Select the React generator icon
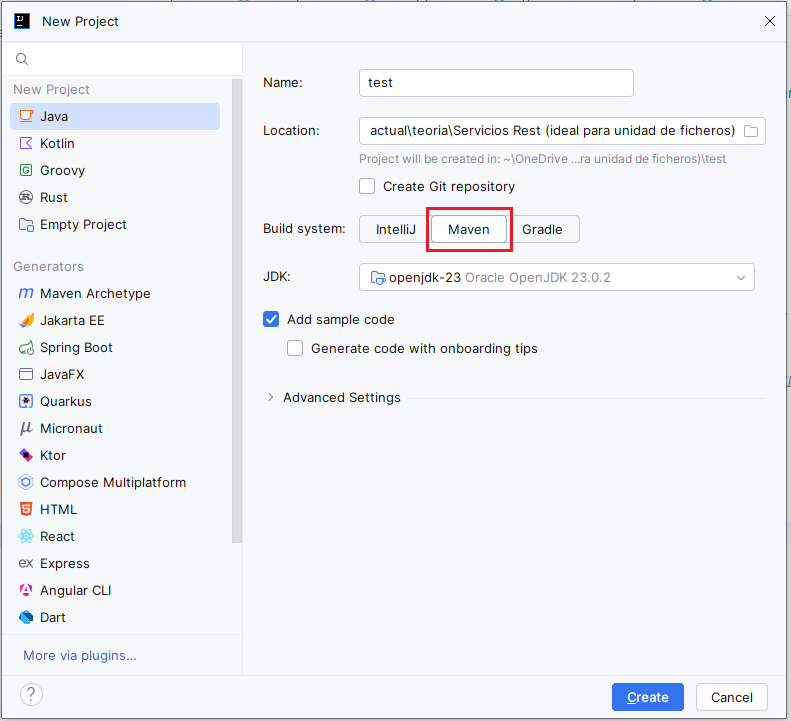The image size is (791, 721). (26, 536)
